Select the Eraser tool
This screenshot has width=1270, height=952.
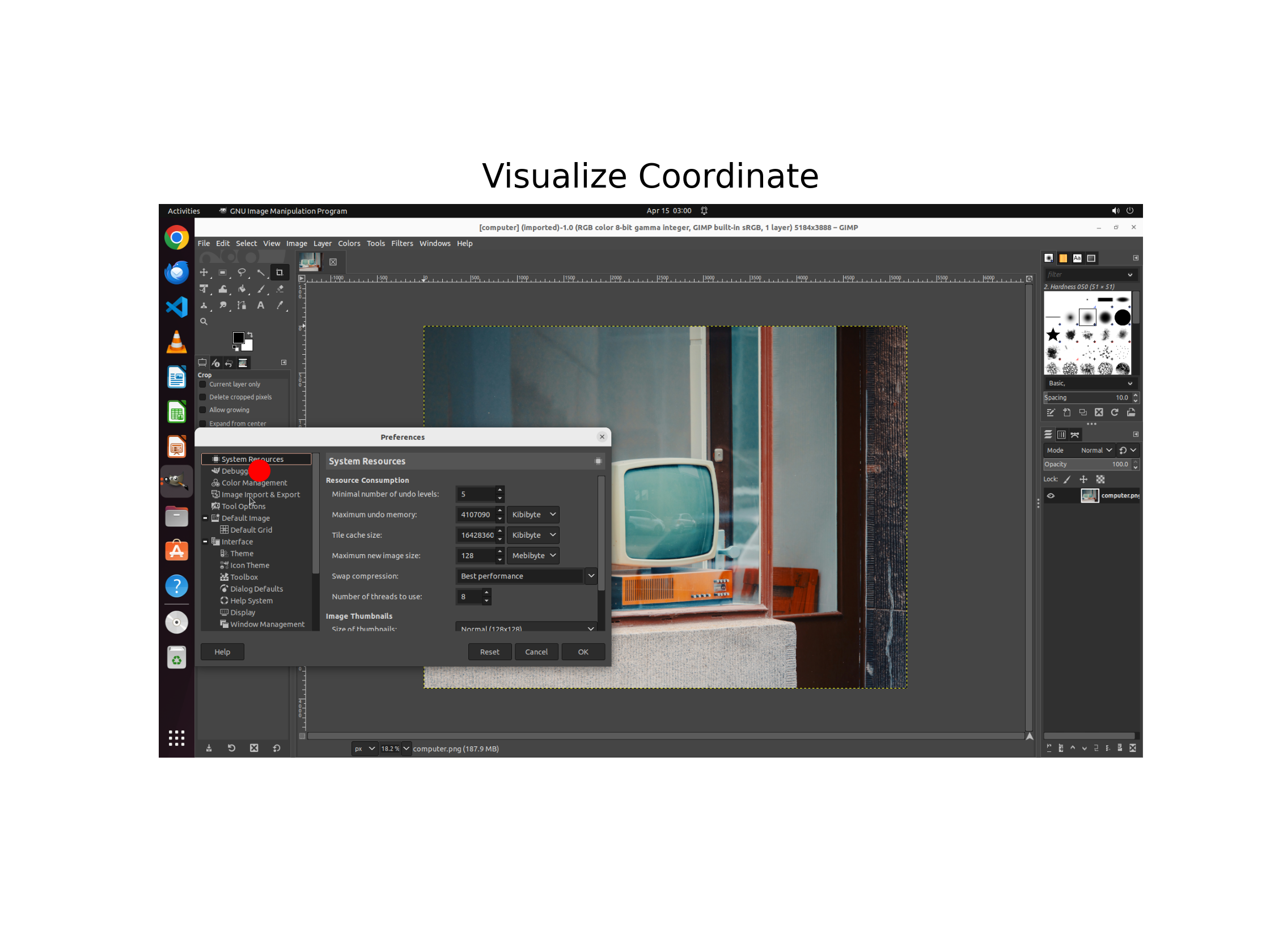[x=280, y=289]
